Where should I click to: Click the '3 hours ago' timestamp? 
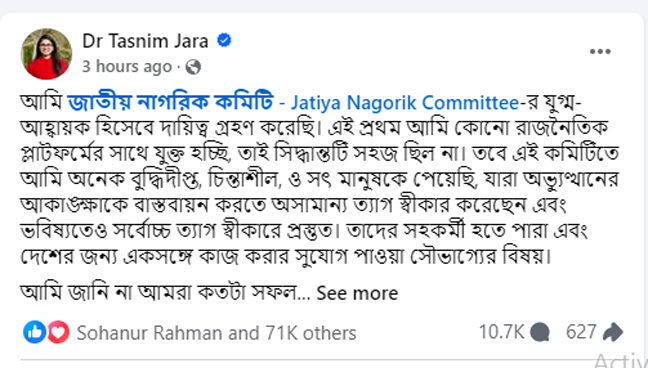point(127,67)
